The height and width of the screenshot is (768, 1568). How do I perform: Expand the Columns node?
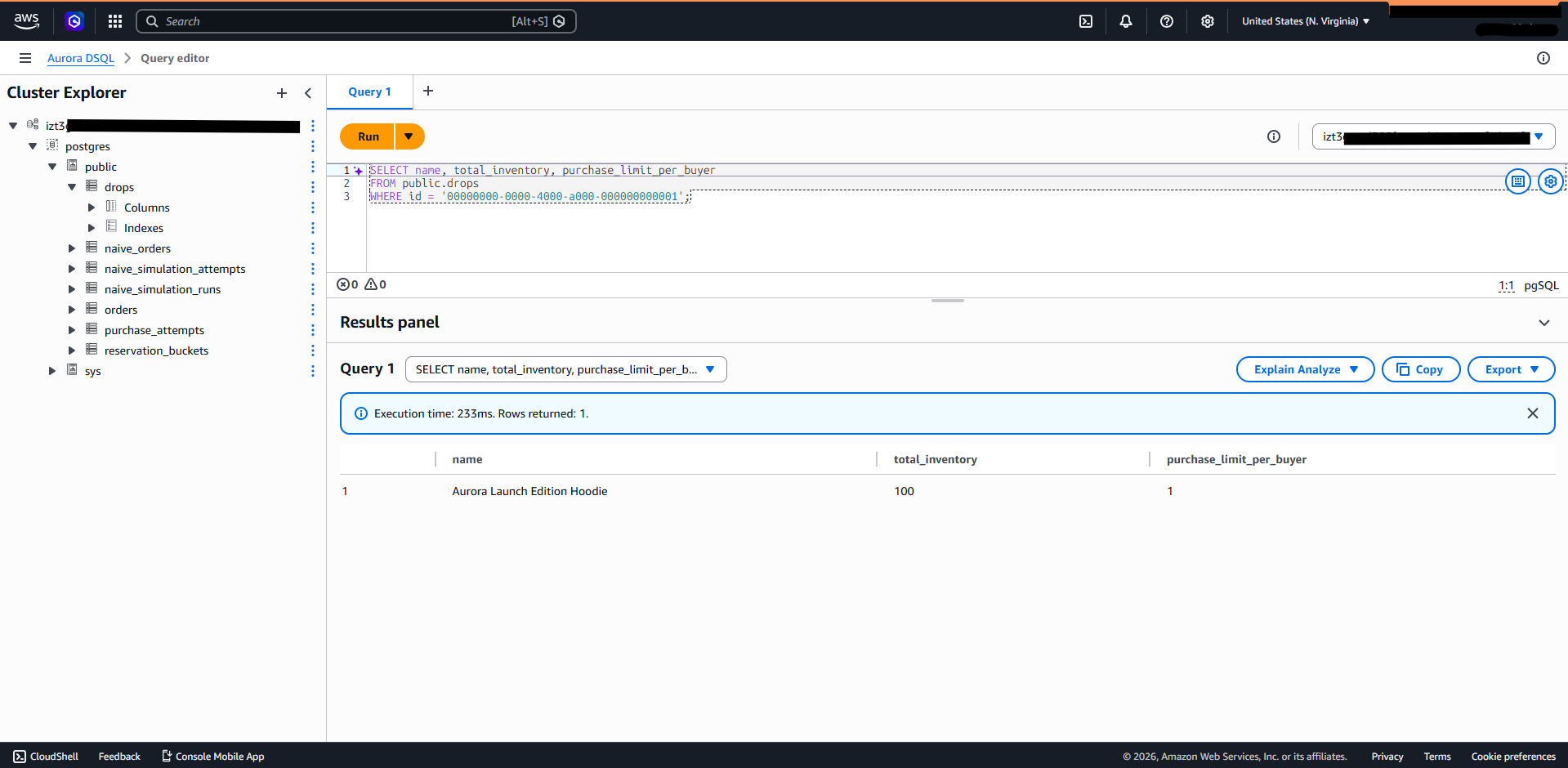(92, 208)
